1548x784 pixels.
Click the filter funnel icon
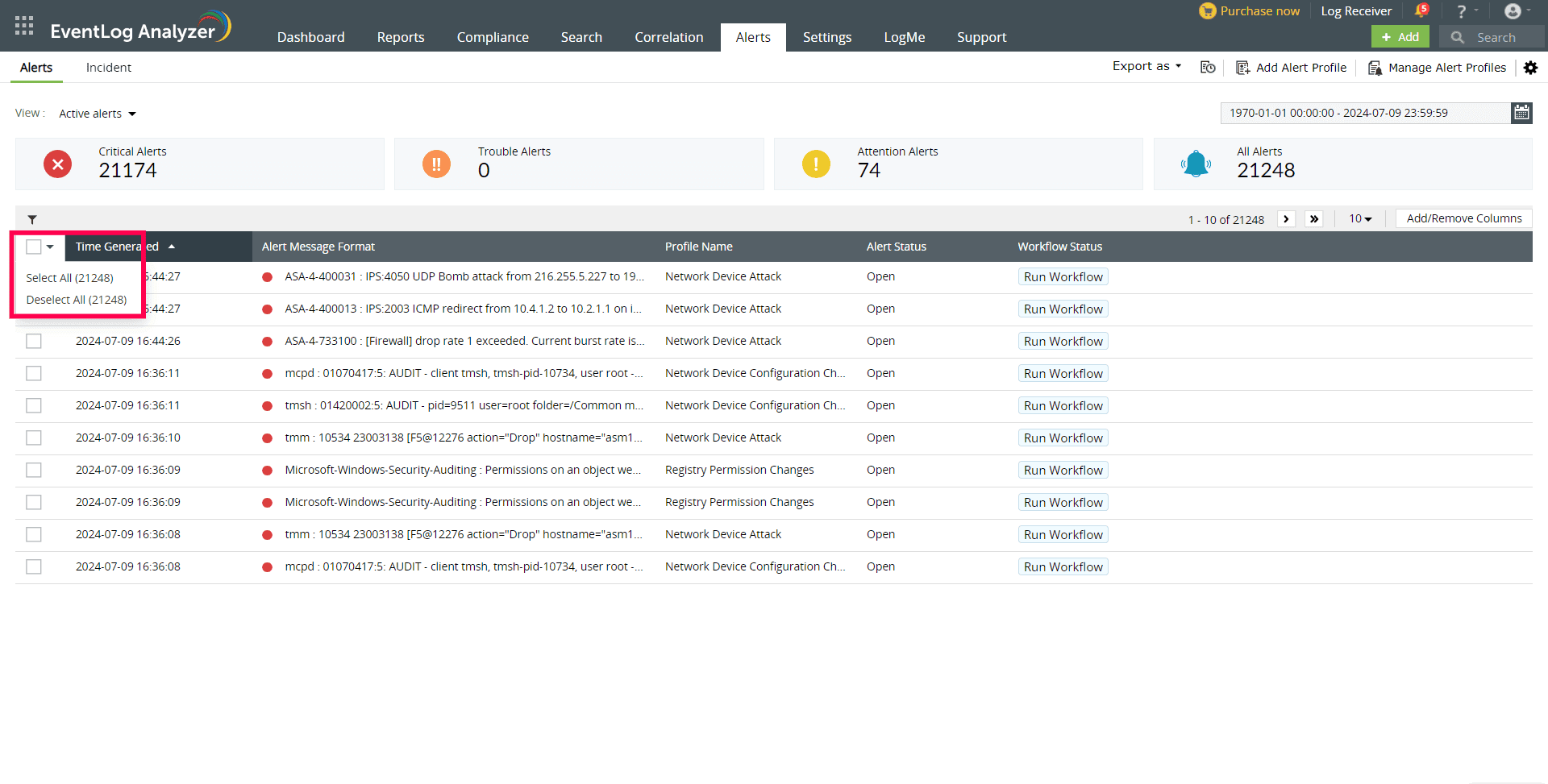click(32, 219)
